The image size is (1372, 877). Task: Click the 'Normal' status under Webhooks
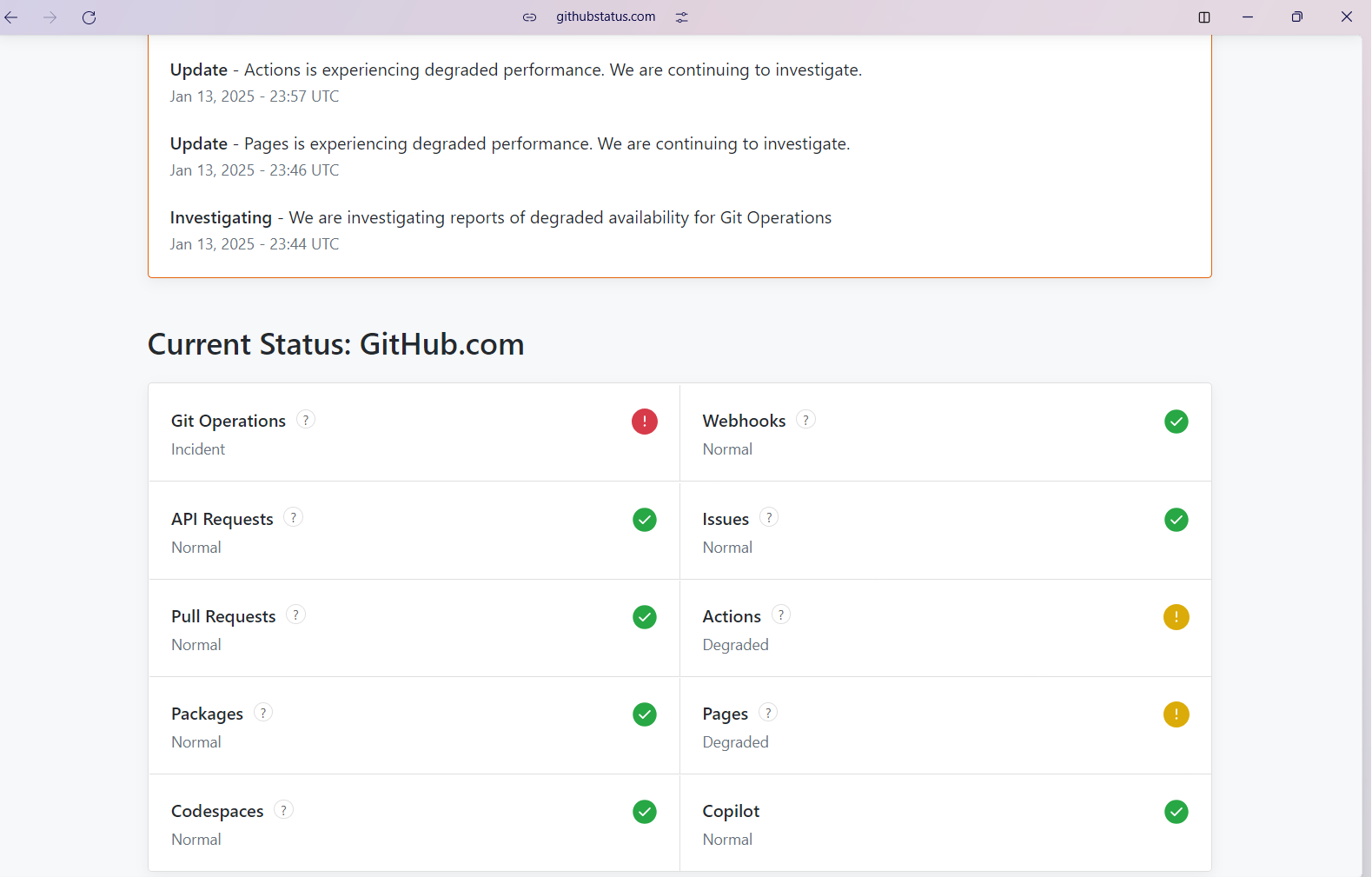(x=727, y=449)
